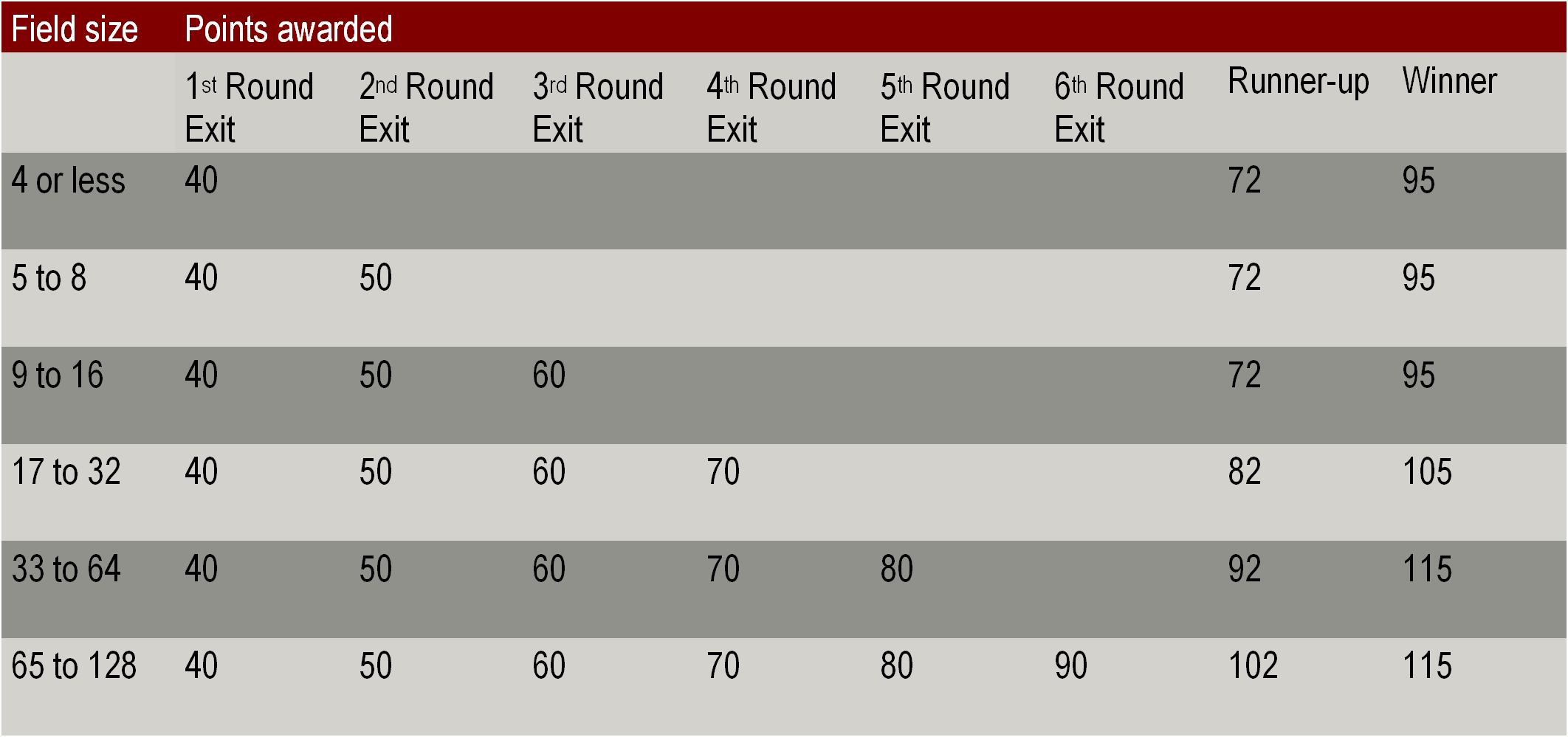The image size is (1568, 737).
Task: Select the '2nd Round Exit' column header
Action: 426,107
